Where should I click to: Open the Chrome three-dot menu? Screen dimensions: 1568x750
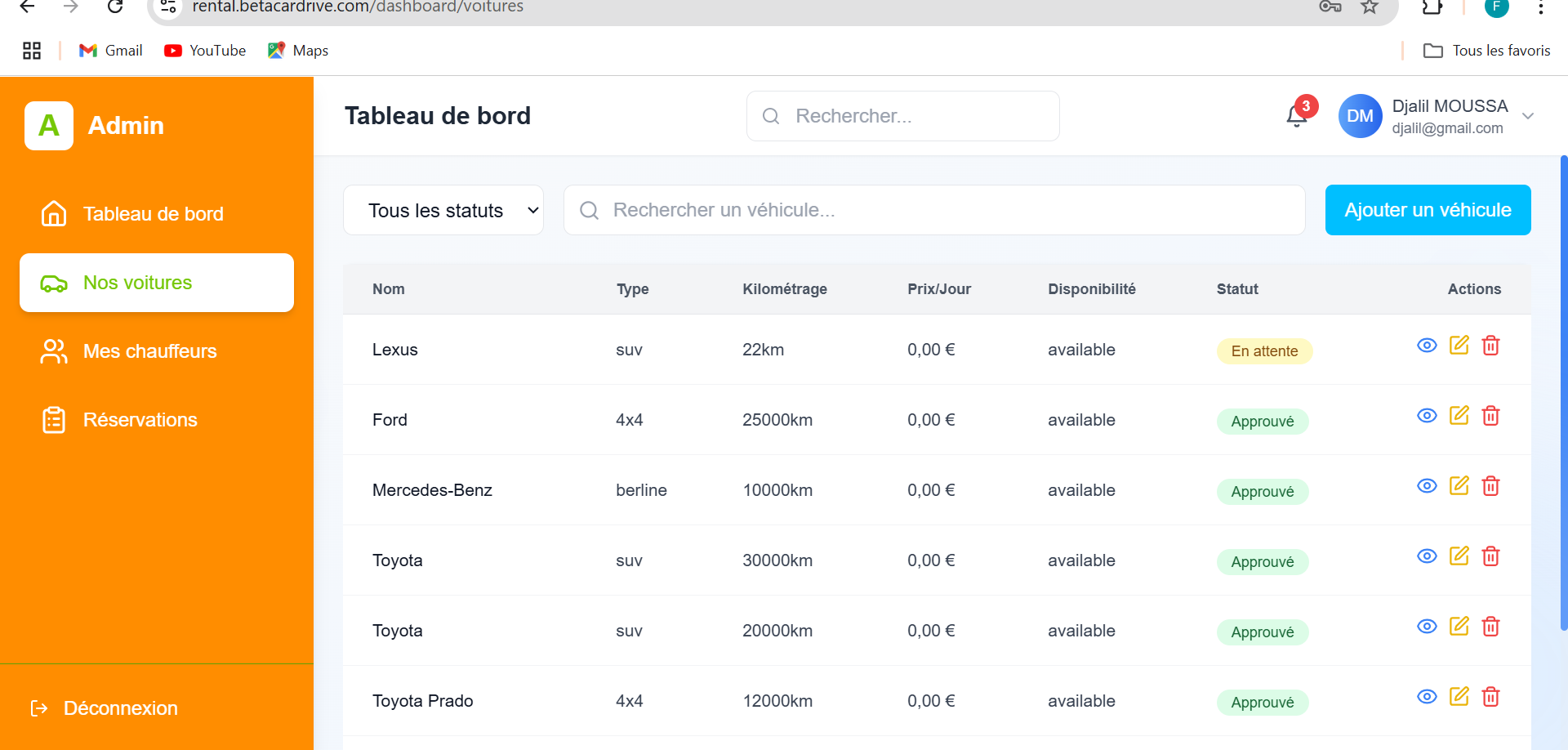[1540, 7]
